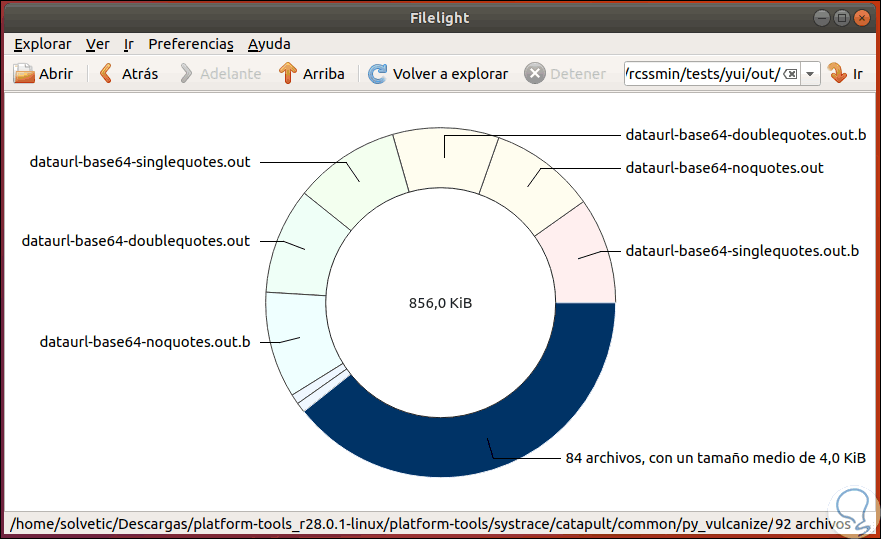
Task: Click the 856,0 KiB center circle
Action: point(440,303)
